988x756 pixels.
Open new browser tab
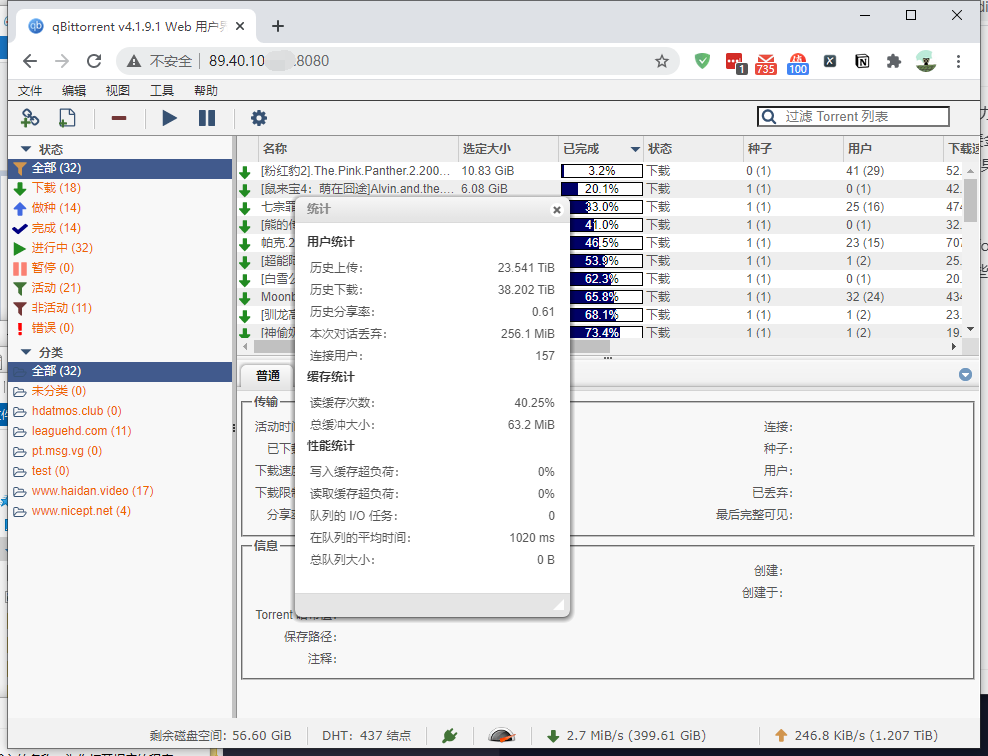point(278,26)
